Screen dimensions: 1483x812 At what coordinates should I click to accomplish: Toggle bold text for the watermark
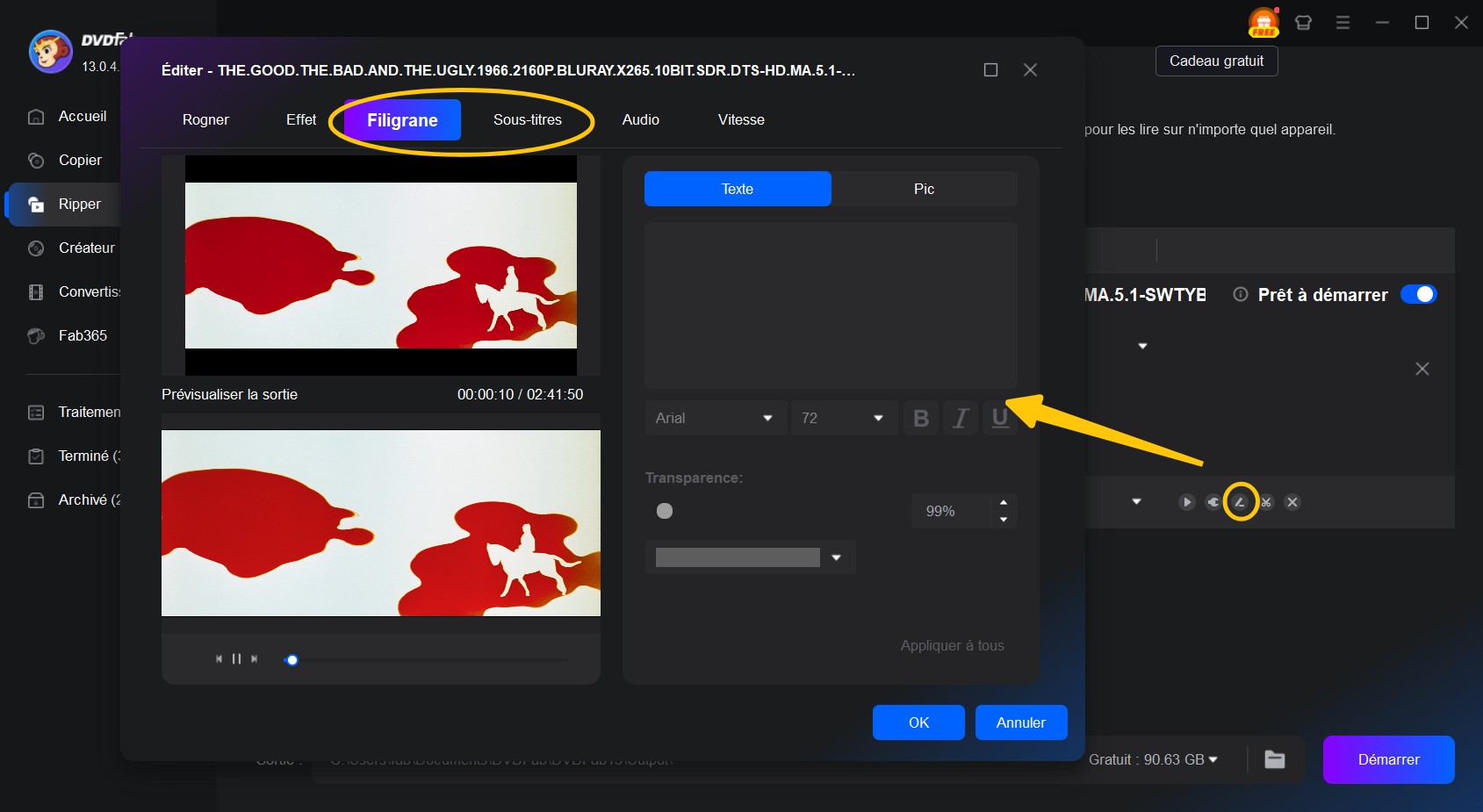pos(921,418)
